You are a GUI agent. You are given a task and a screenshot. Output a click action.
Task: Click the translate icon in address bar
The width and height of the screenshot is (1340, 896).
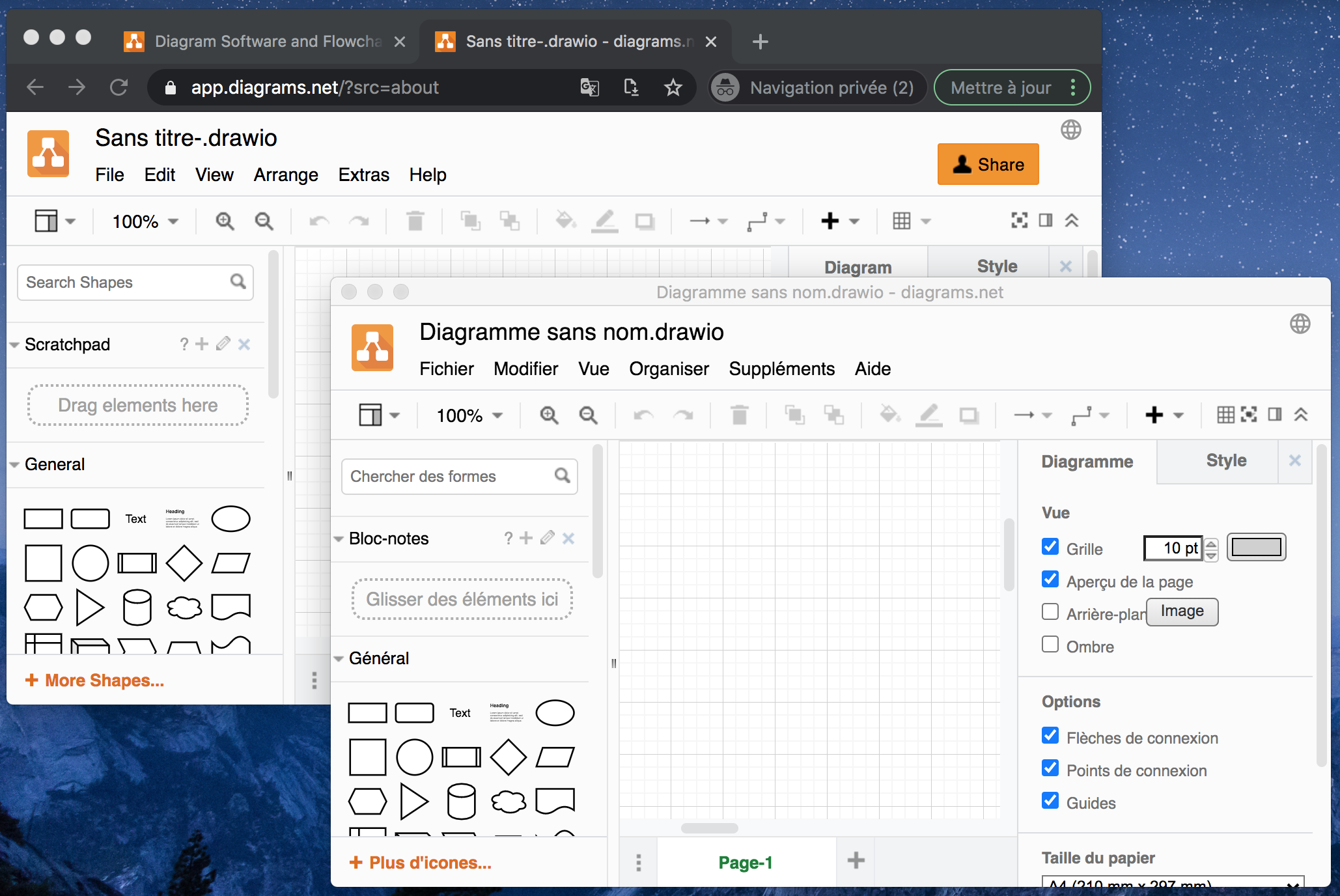[x=589, y=87]
